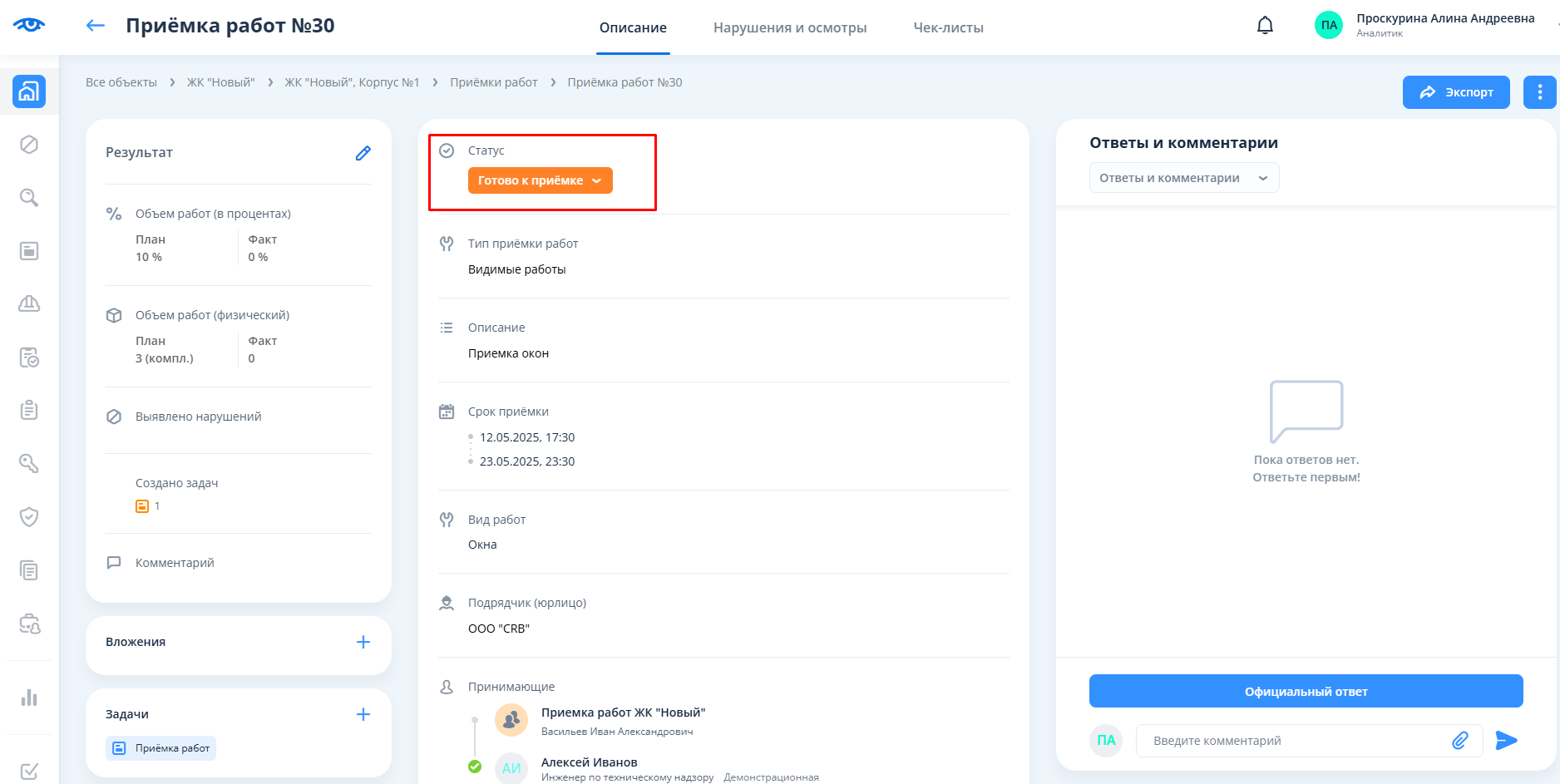Go to ЖК "Новый", Корпус №1 breadcrumb

[x=352, y=82]
